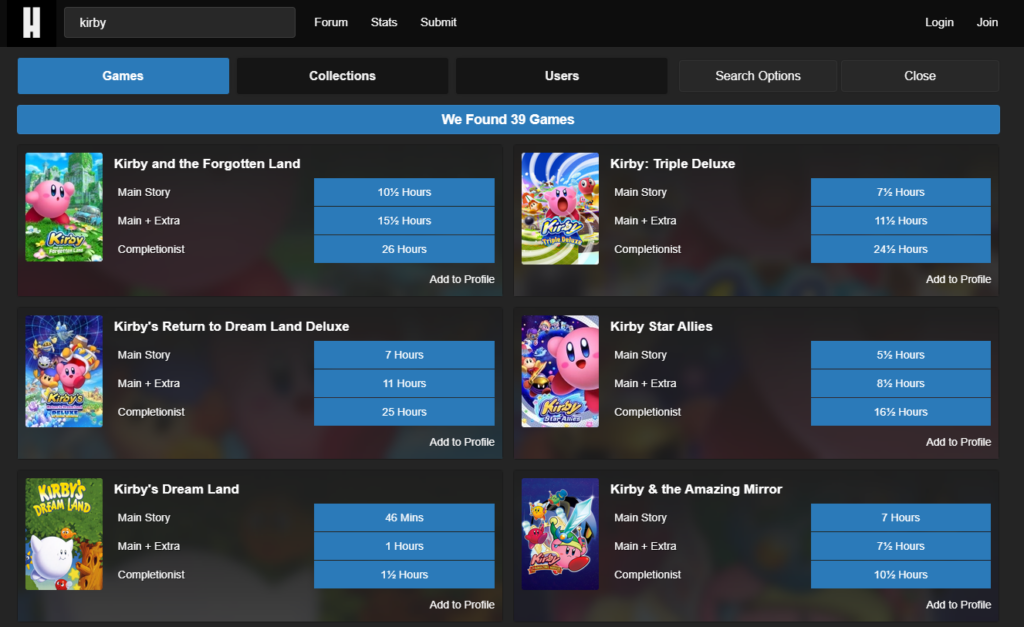1024x627 pixels.
Task: Open Kirby's Return to Dream Land Deluxe cover
Action: click(64, 371)
